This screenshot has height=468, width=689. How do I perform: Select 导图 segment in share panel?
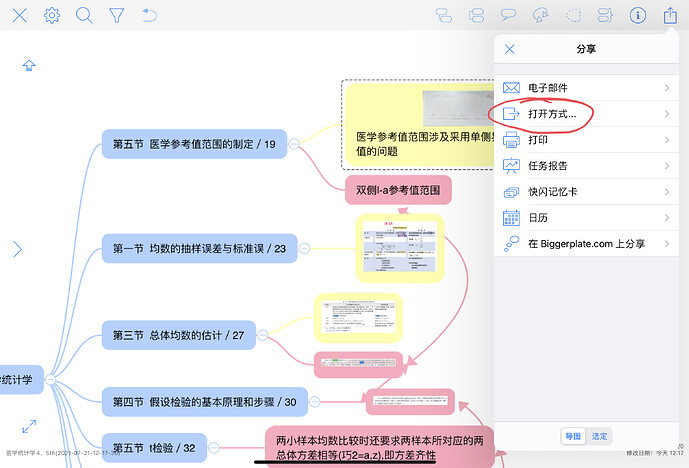tap(573, 436)
